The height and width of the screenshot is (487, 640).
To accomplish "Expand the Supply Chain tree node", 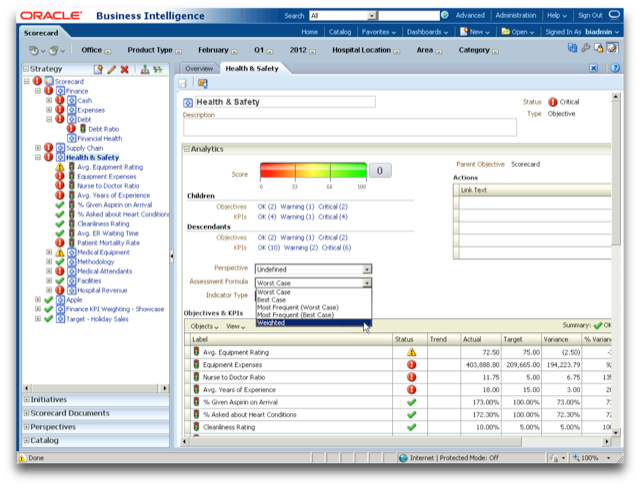I will (x=37, y=148).
